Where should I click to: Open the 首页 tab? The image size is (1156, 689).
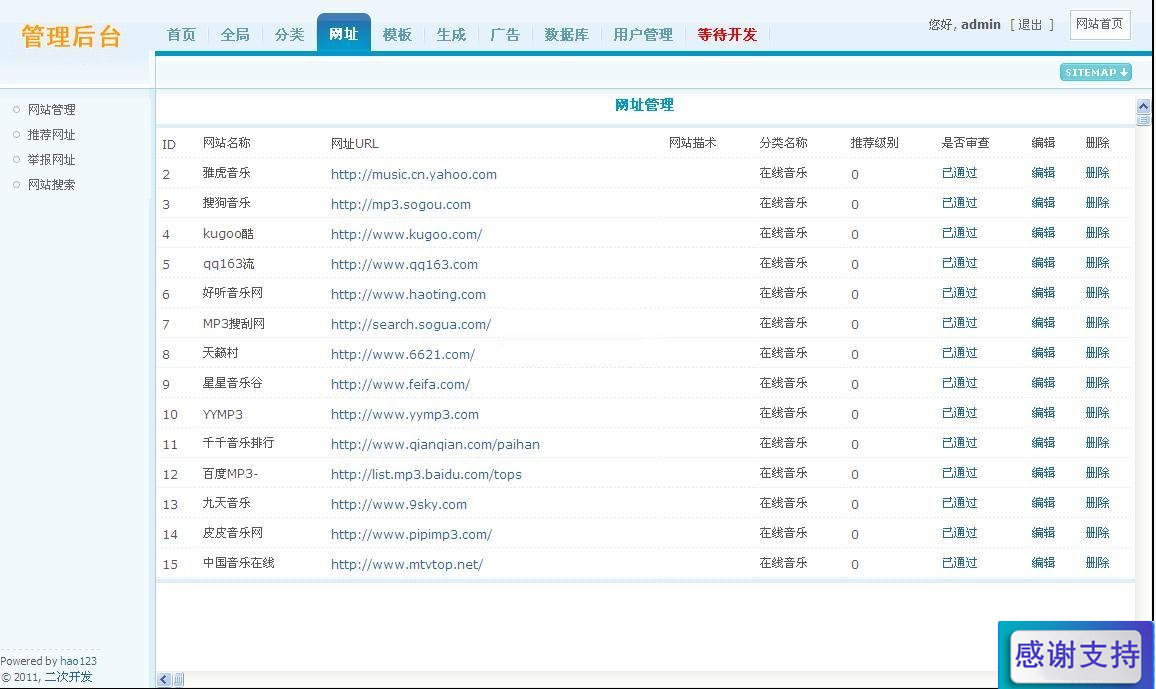pyautogui.click(x=181, y=35)
